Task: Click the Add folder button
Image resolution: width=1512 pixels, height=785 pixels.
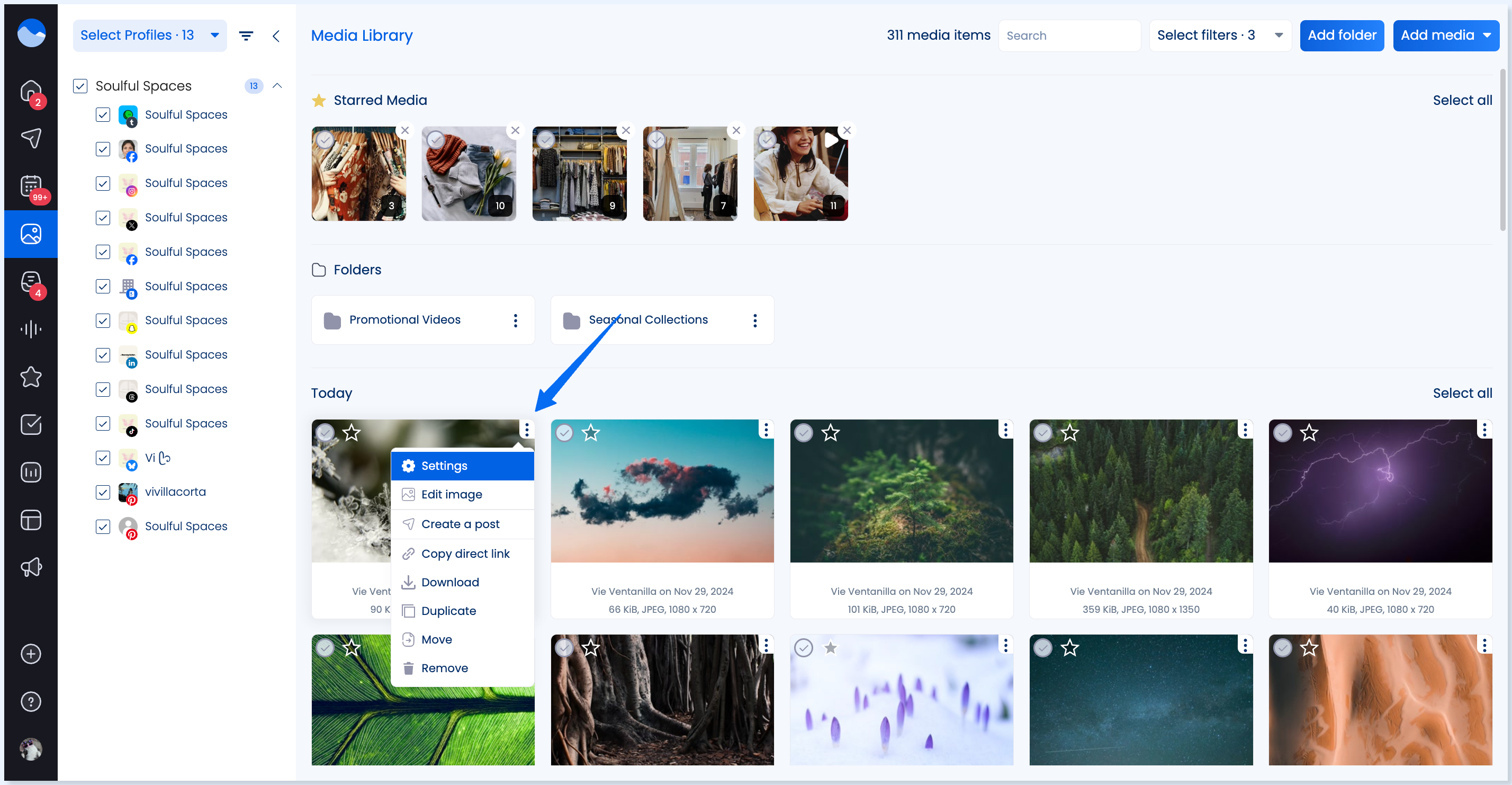Action: [1342, 36]
